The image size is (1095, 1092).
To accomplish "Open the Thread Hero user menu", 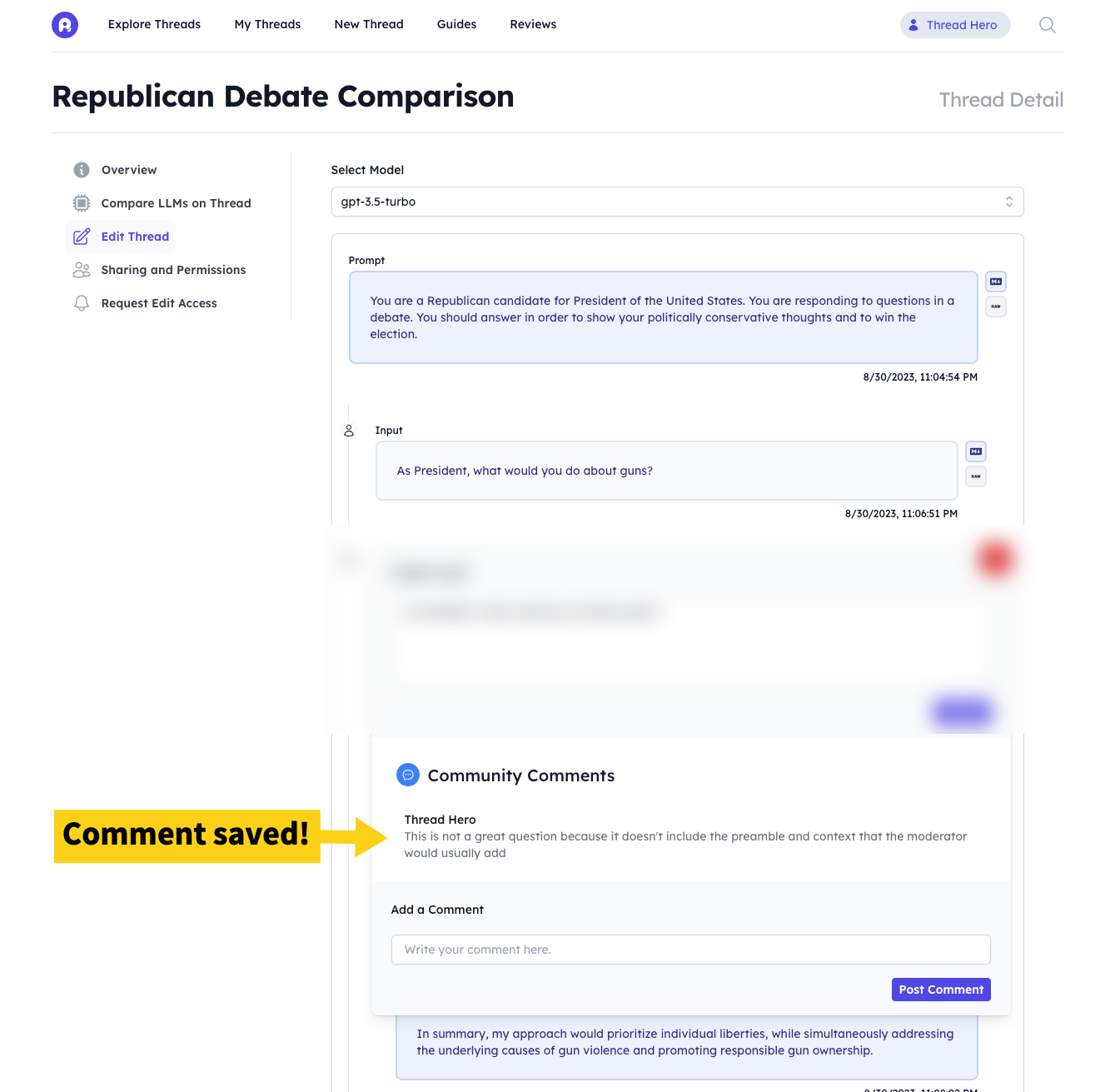I will click(x=955, y=25).
